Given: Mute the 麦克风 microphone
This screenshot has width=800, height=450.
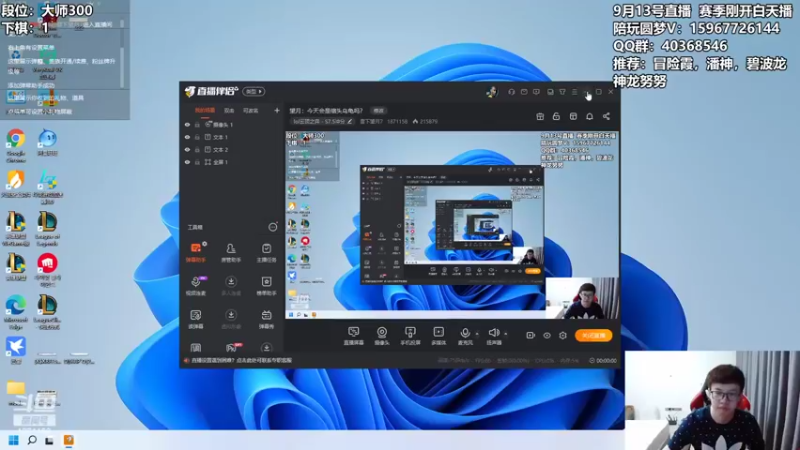Looking at the screenshot, I should point(465,336).
